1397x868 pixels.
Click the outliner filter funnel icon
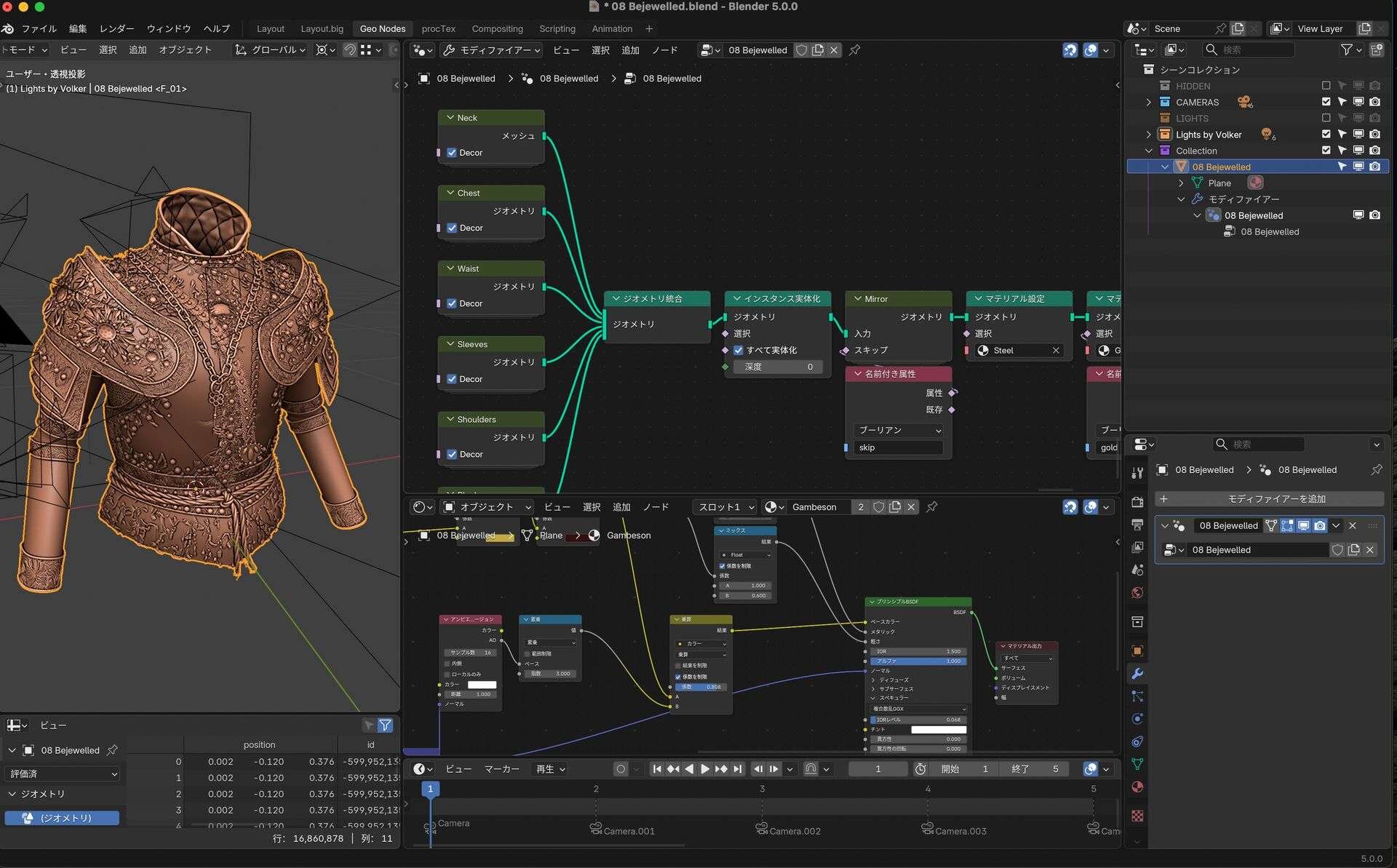[x=1347, y=49]
